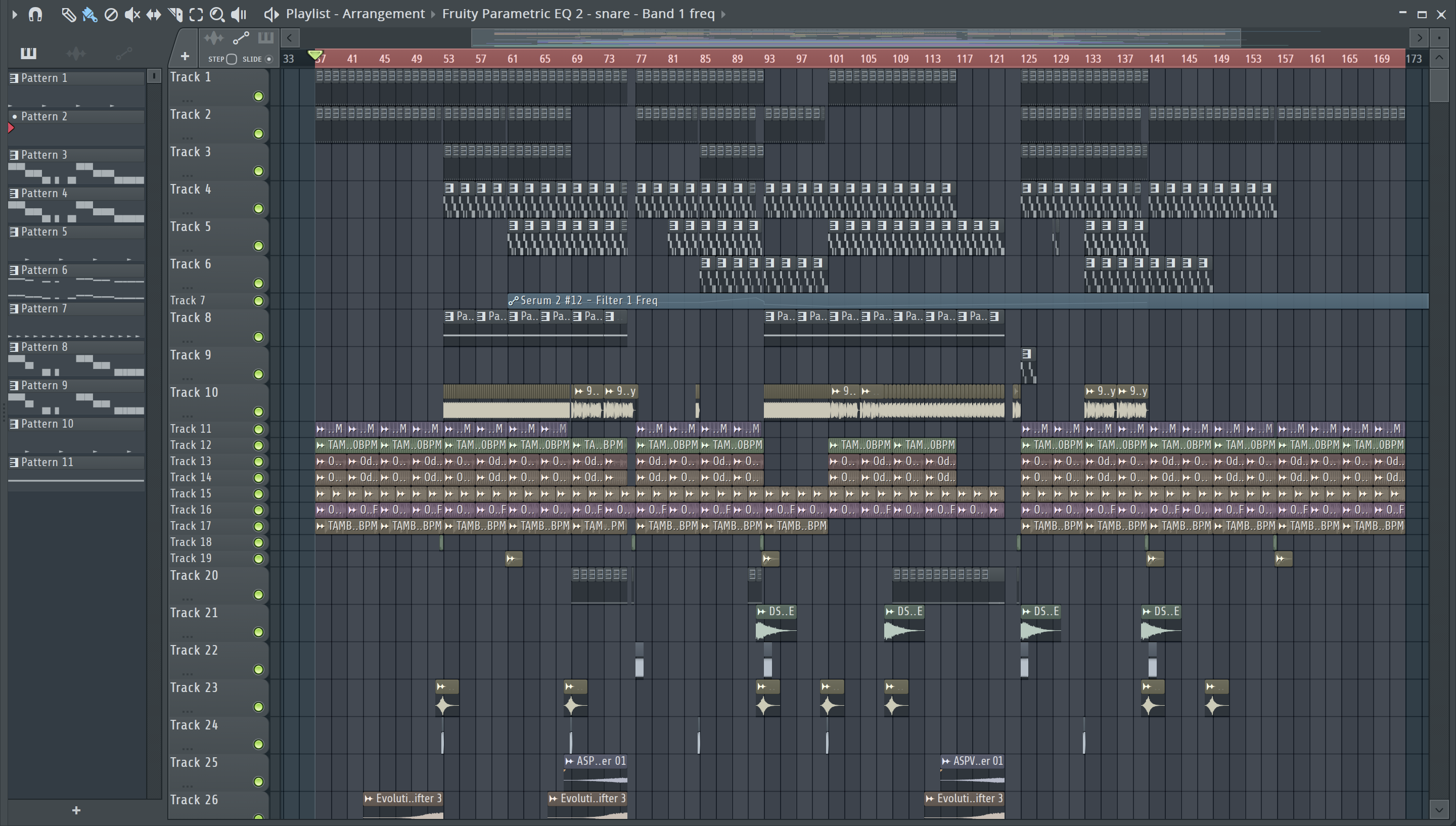This screenshot has width=1456, height=826.
Task: Open the Playlist - Arrangement dropdown
Action: (x=355, y=14)
